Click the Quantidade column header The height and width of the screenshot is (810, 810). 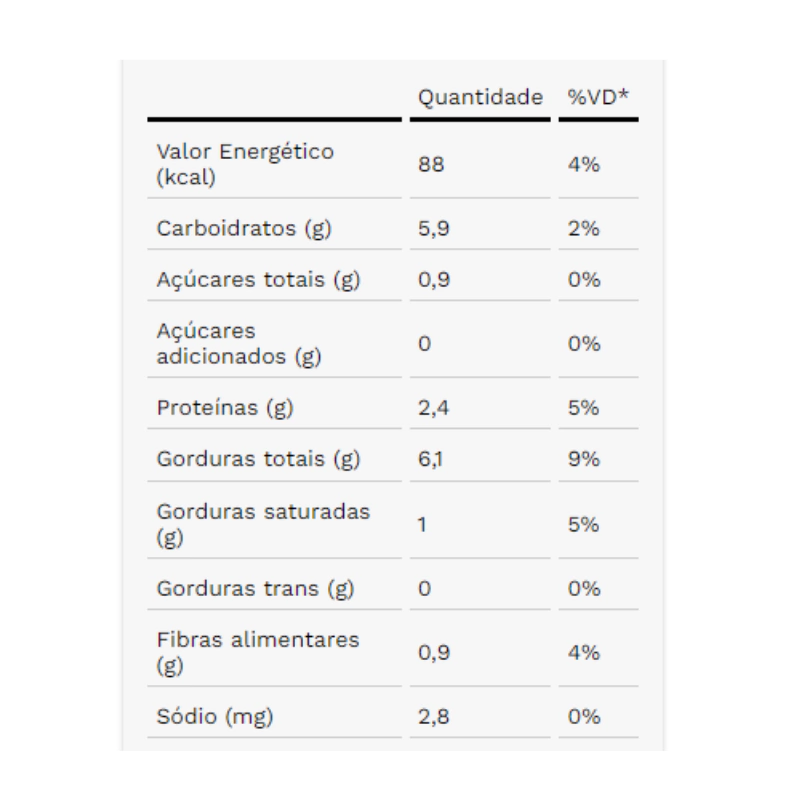[480, 97]
